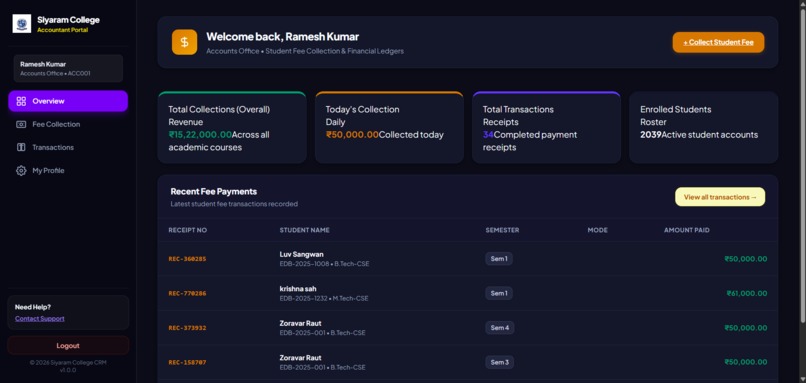Open Fee Collection in the sidebar
The height and width of the screenshot is (383, 806).
[x=68, y=124]
